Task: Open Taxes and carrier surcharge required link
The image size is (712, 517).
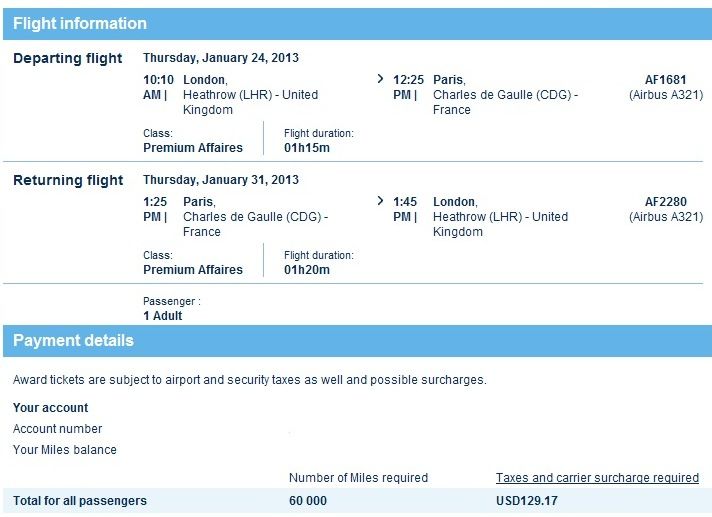Action: [x=597, y=478]
